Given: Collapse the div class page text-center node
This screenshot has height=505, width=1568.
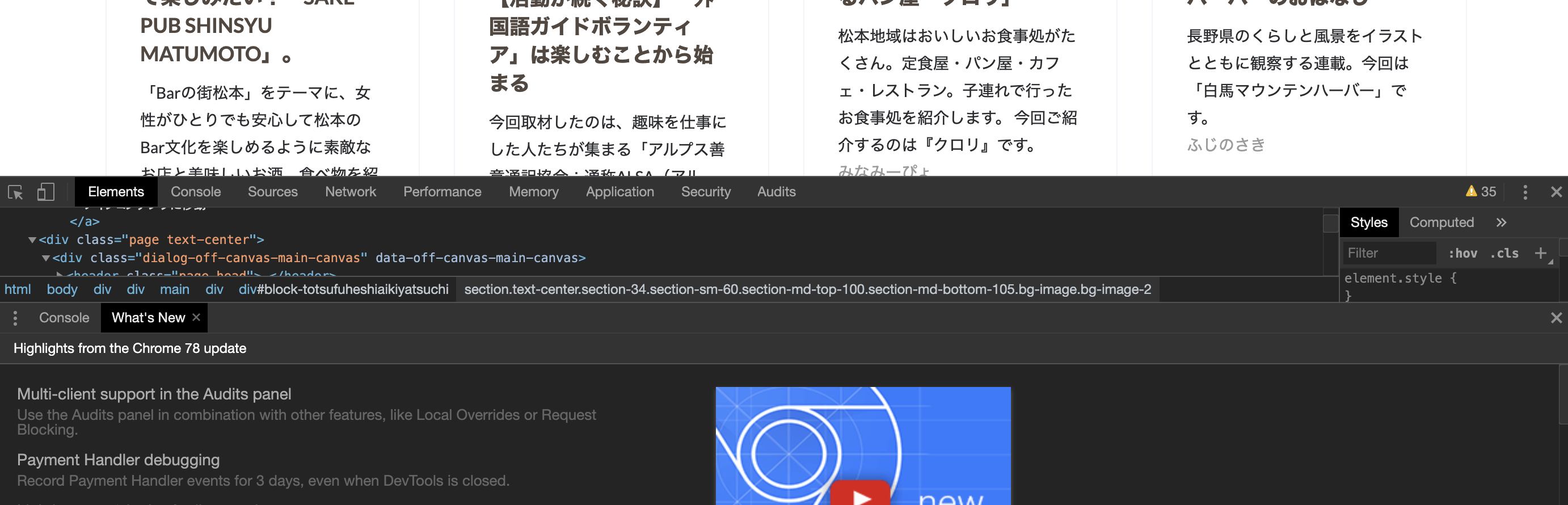Looking at the screenshot, I should 32,240.
